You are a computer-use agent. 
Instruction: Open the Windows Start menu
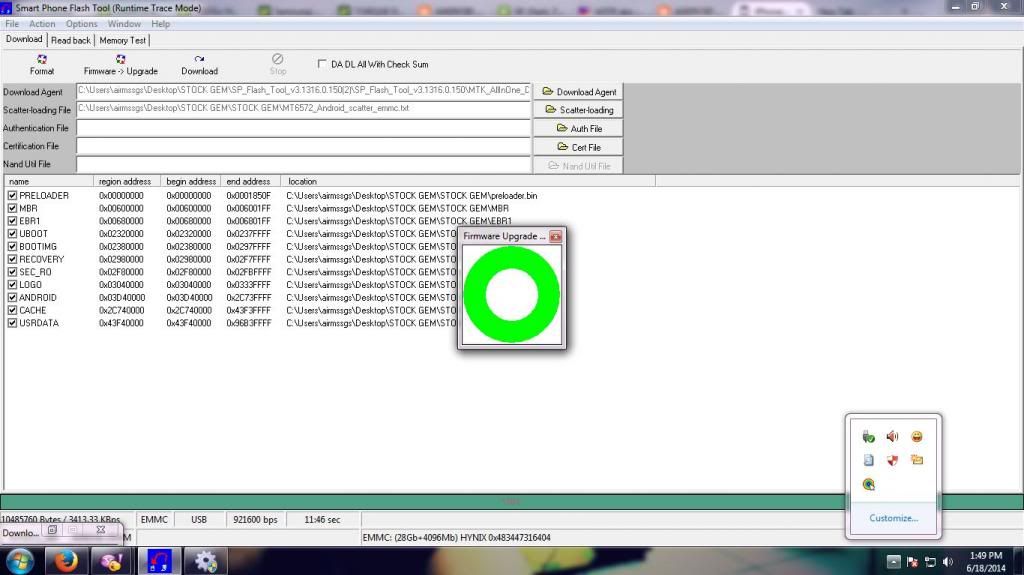[19, 561]
